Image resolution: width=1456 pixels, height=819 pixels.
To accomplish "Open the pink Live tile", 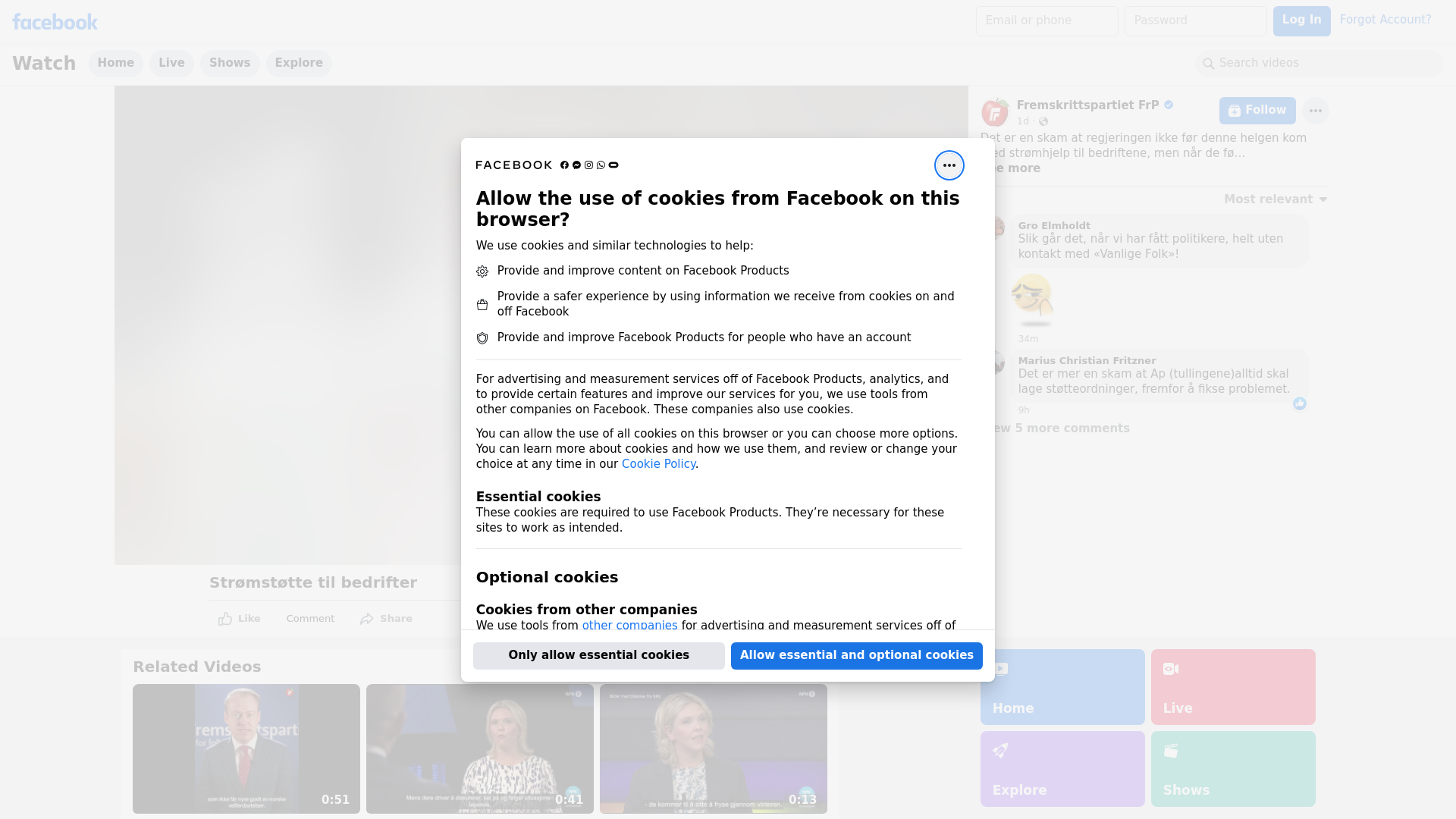I will pyautogui.click(x=1233, y=687).
